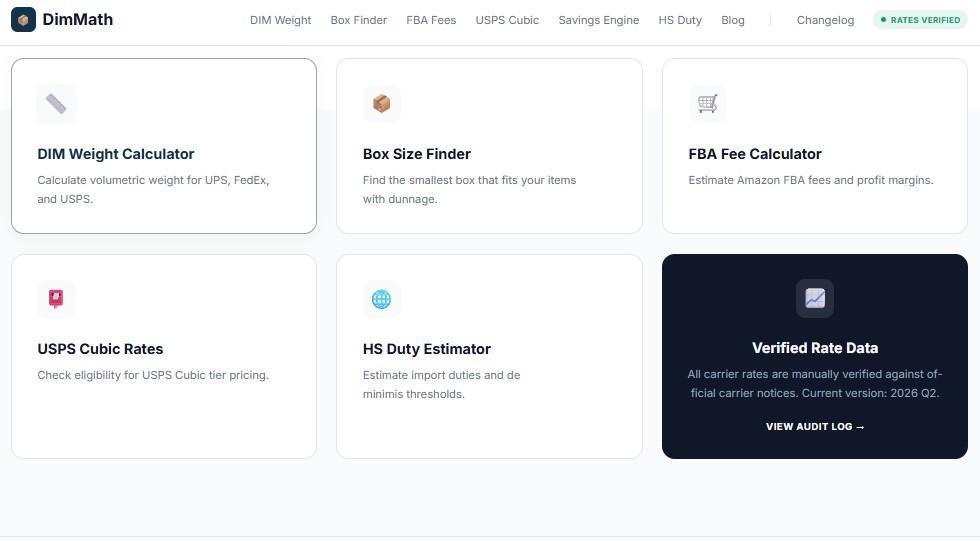Open the DIM Weight Calculator card title
The image size is (980, 541).
(116, 154)
